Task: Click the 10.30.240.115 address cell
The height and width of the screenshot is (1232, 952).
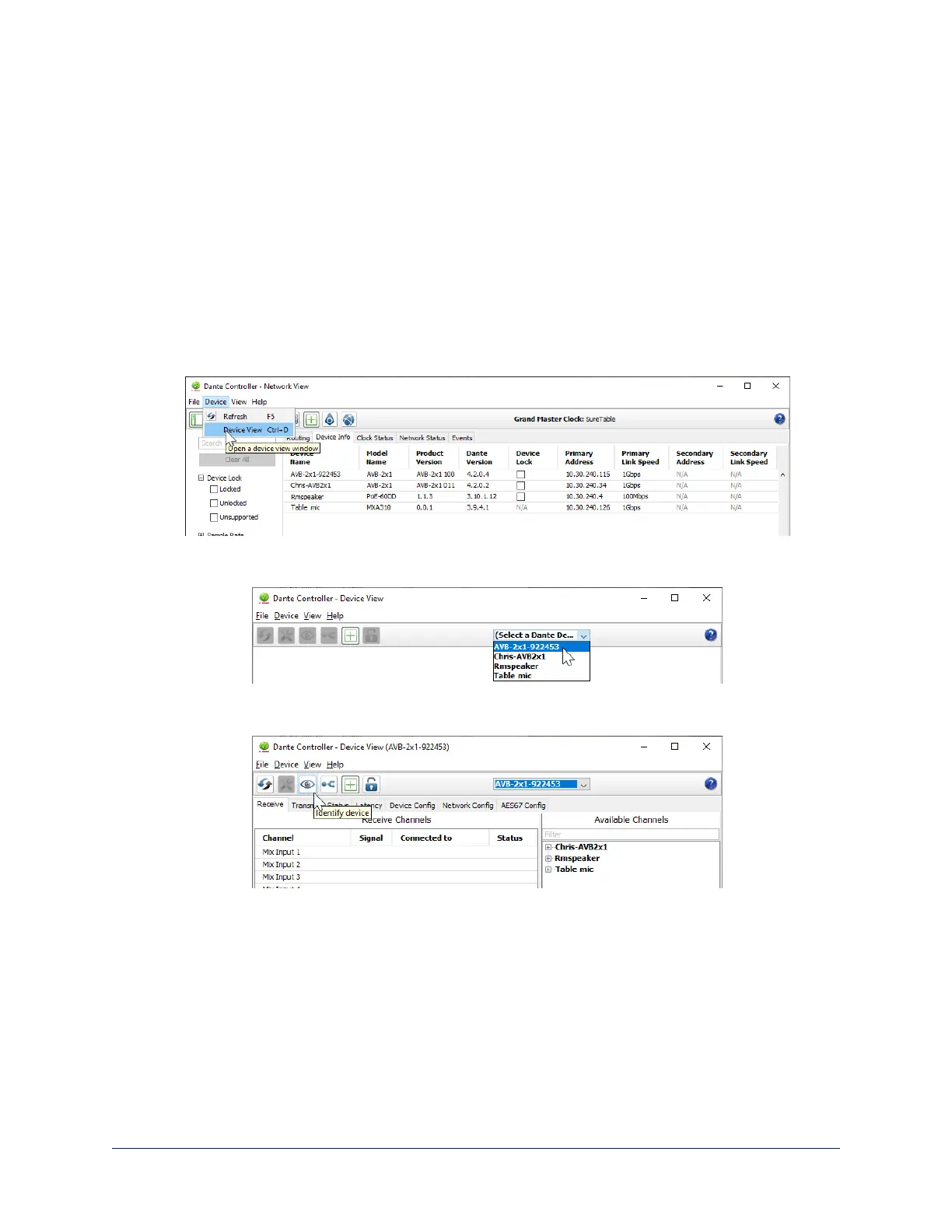Action: coord(588,474)
